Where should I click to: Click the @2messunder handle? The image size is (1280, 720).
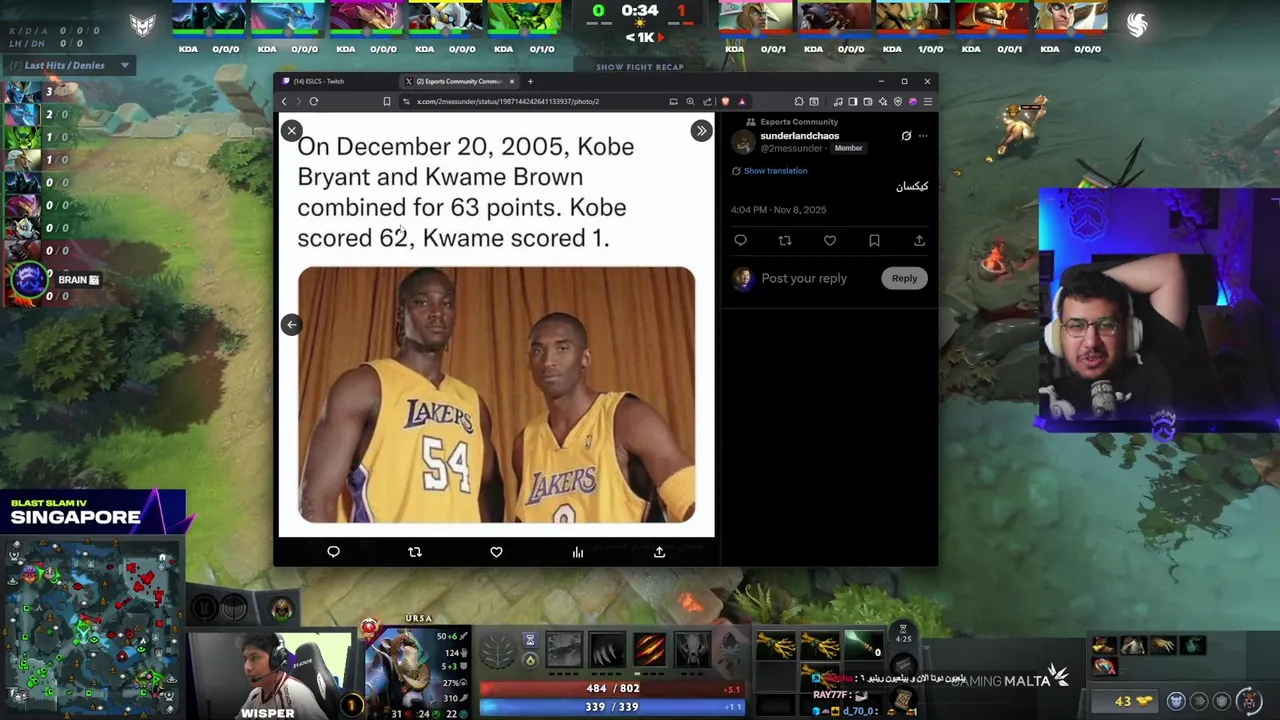tap(791, 149)
